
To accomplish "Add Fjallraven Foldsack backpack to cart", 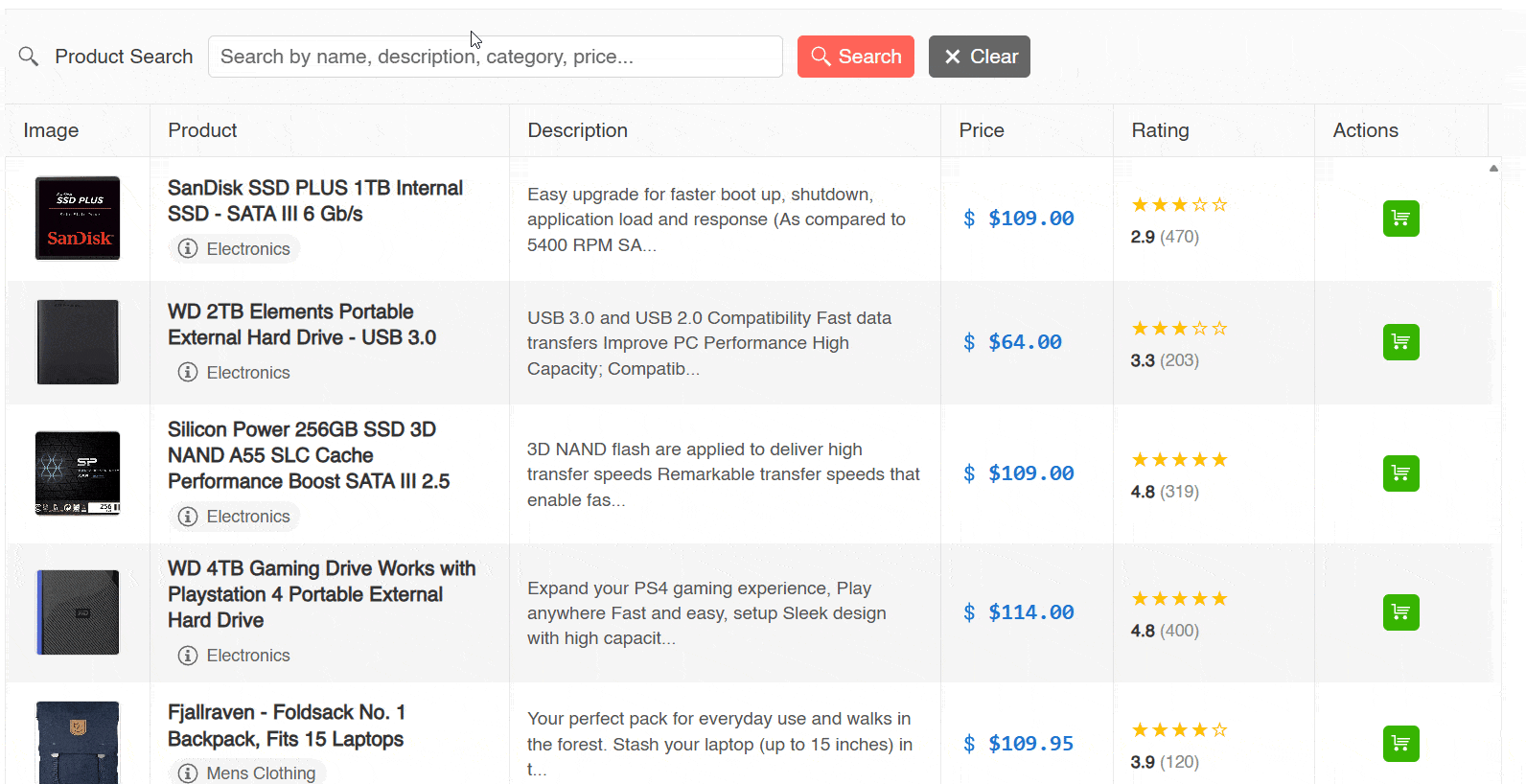I will (1400, 744).
